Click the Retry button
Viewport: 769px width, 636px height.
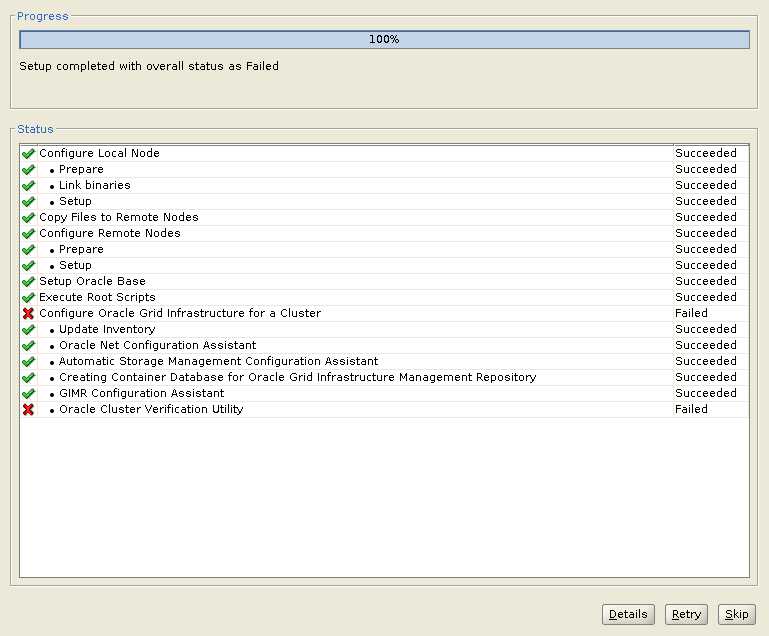point(686,614)
